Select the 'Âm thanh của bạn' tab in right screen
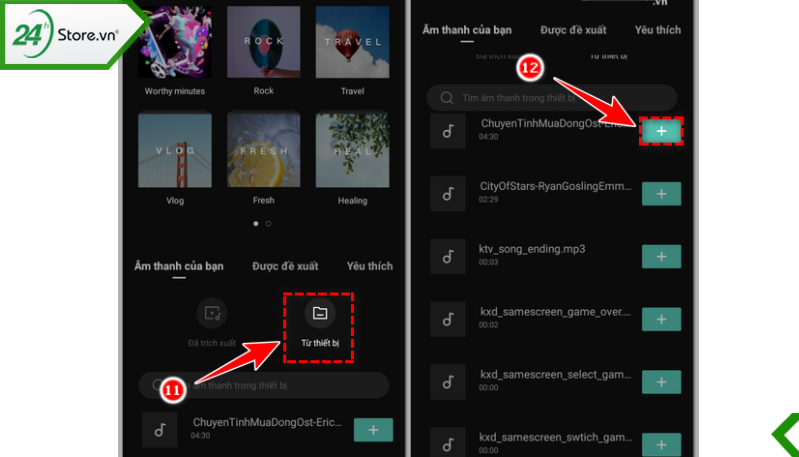Image resolution: width=799 pixels, height=457 pixels. 467,30
